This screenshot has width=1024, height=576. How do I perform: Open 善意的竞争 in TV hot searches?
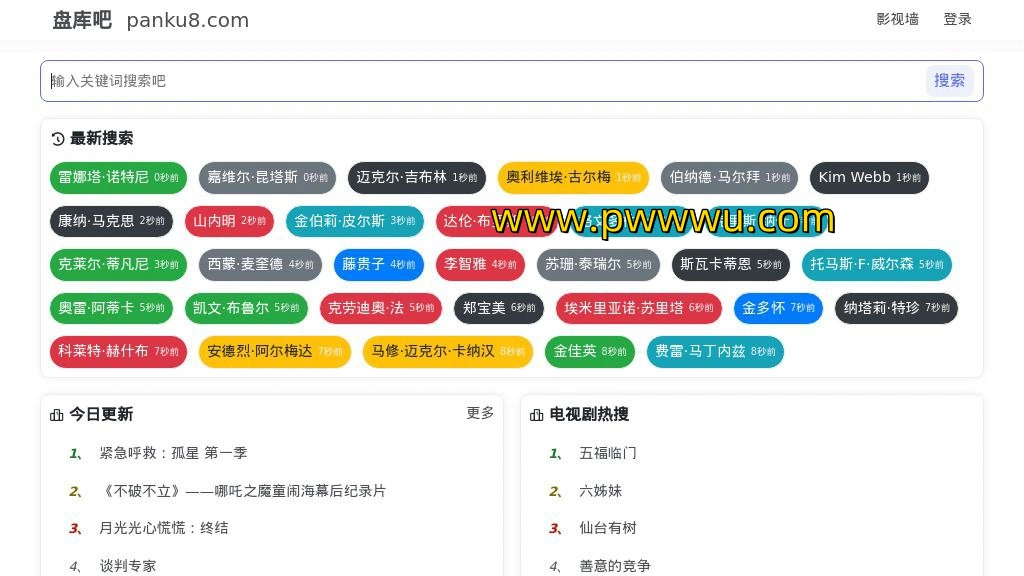click(615, 566)
